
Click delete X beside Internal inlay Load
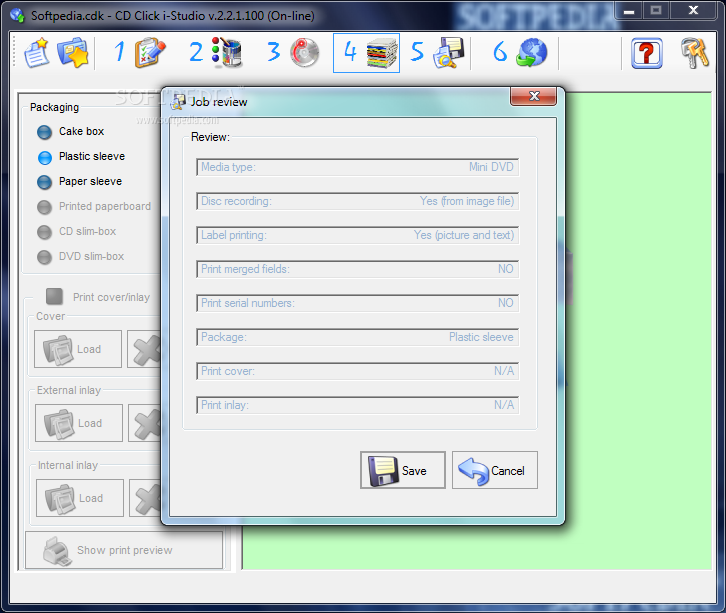click(146, 498)
